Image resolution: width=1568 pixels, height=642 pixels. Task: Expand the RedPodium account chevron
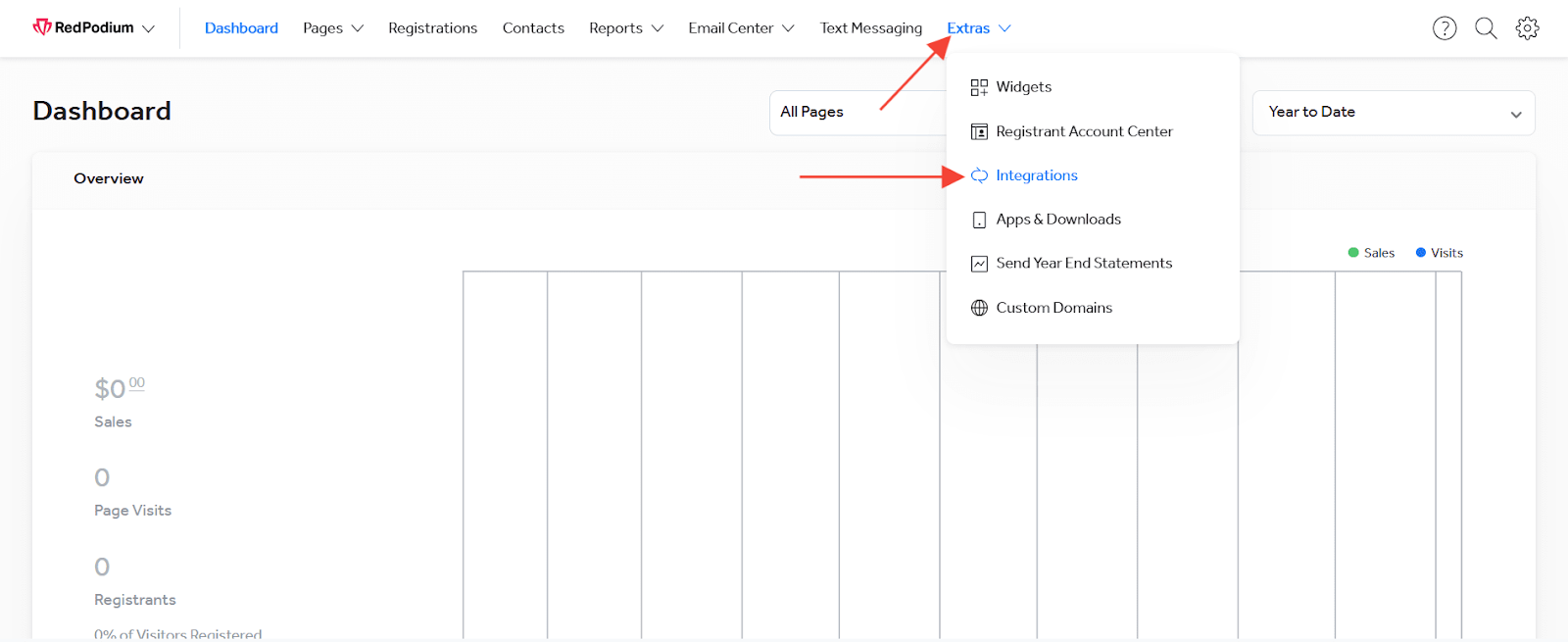(x=148, y=28)
